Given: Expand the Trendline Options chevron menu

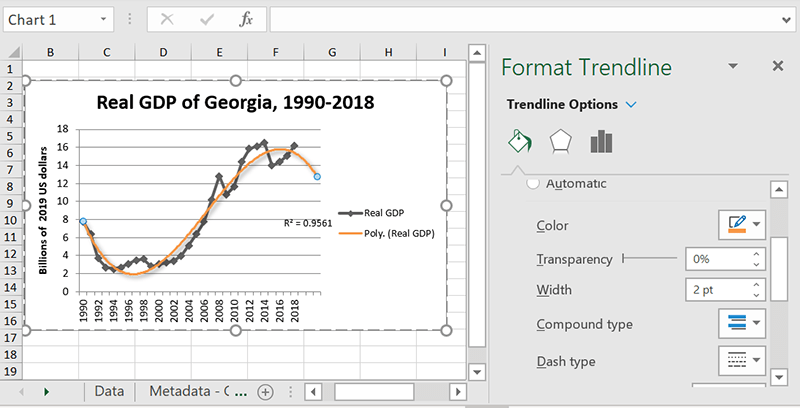Looking at the screenshot, I should tap(631, 105).
